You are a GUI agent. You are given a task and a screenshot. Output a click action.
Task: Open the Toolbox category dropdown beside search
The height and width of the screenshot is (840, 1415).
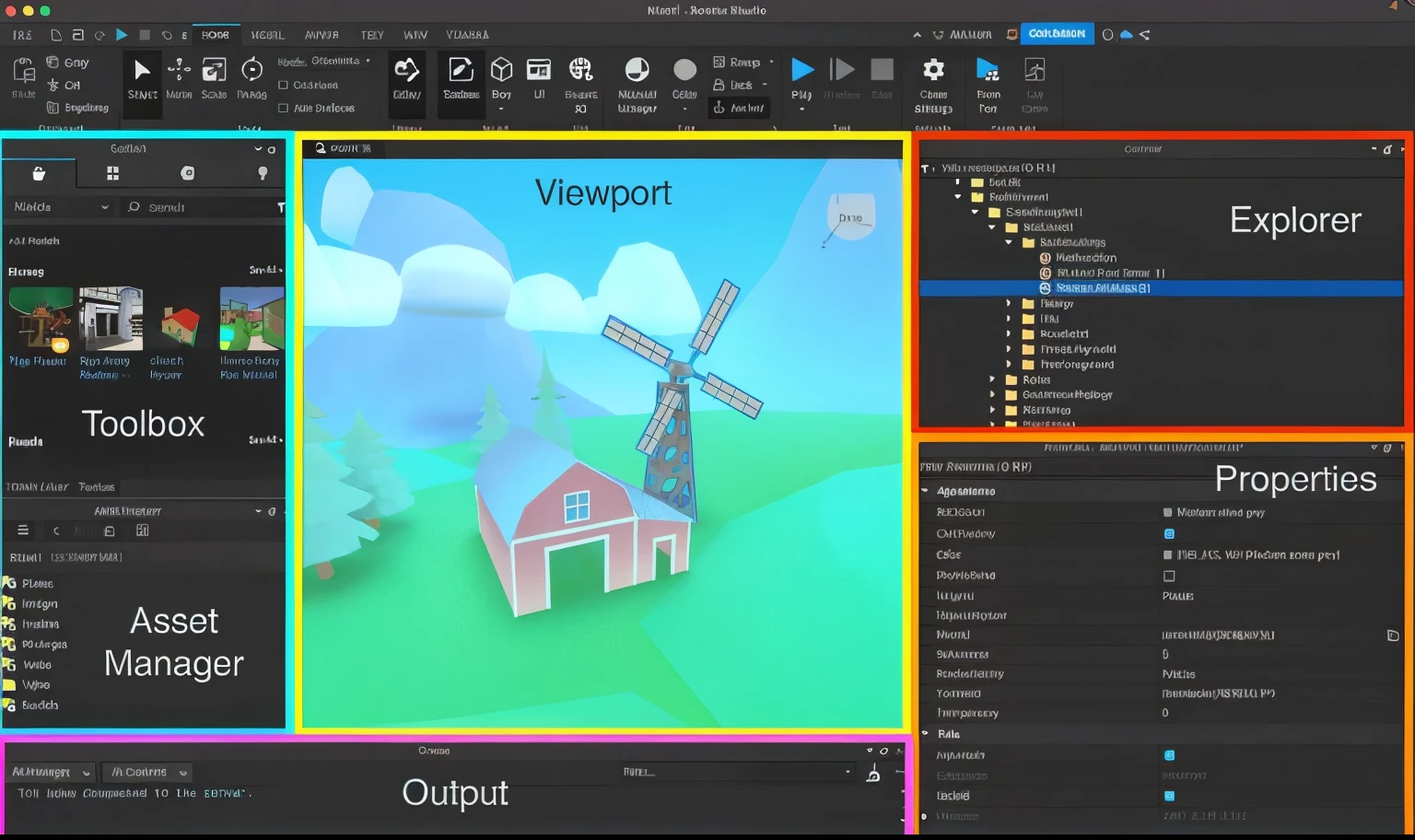point(61,207)
